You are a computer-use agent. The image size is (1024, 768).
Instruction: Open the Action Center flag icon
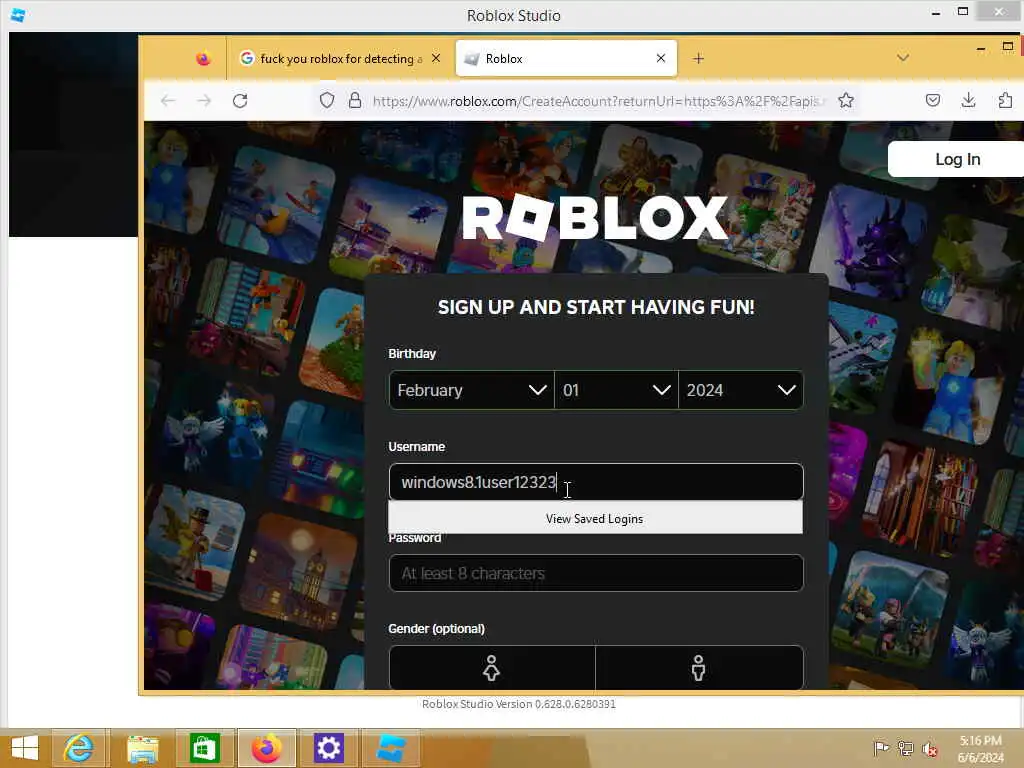coord(881,748)
